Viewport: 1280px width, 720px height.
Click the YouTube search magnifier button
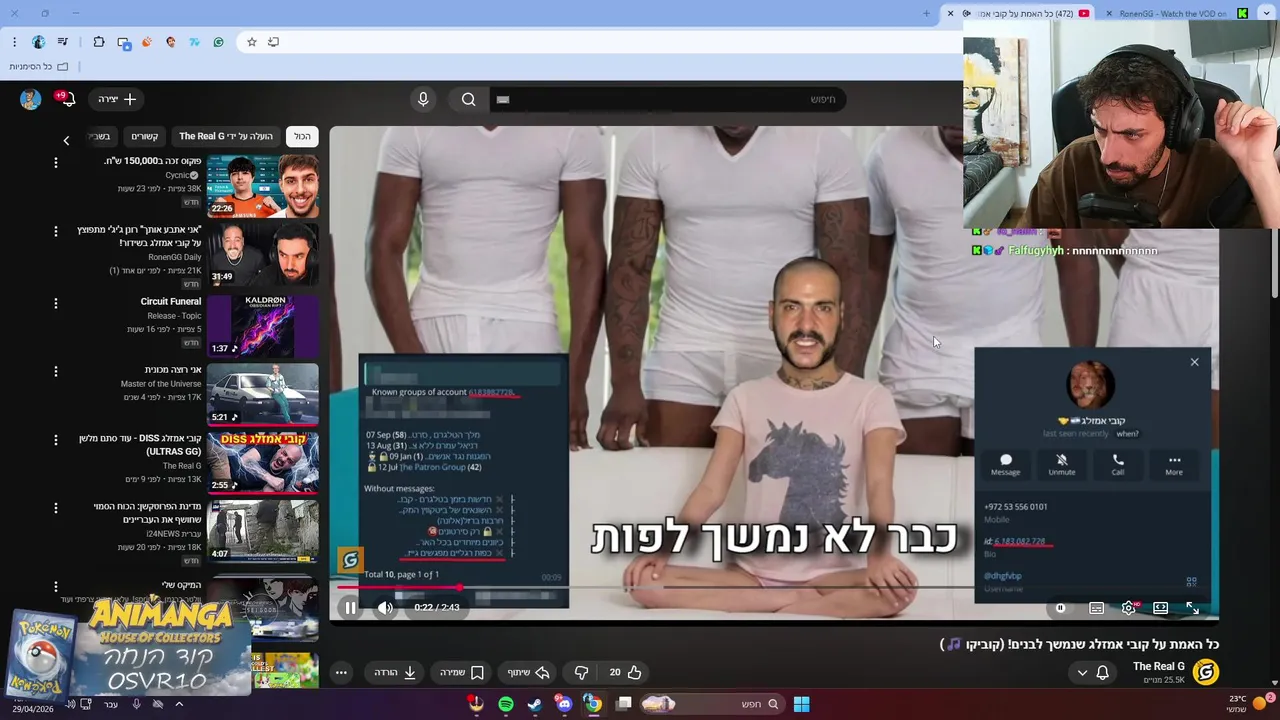click(468, 99)
